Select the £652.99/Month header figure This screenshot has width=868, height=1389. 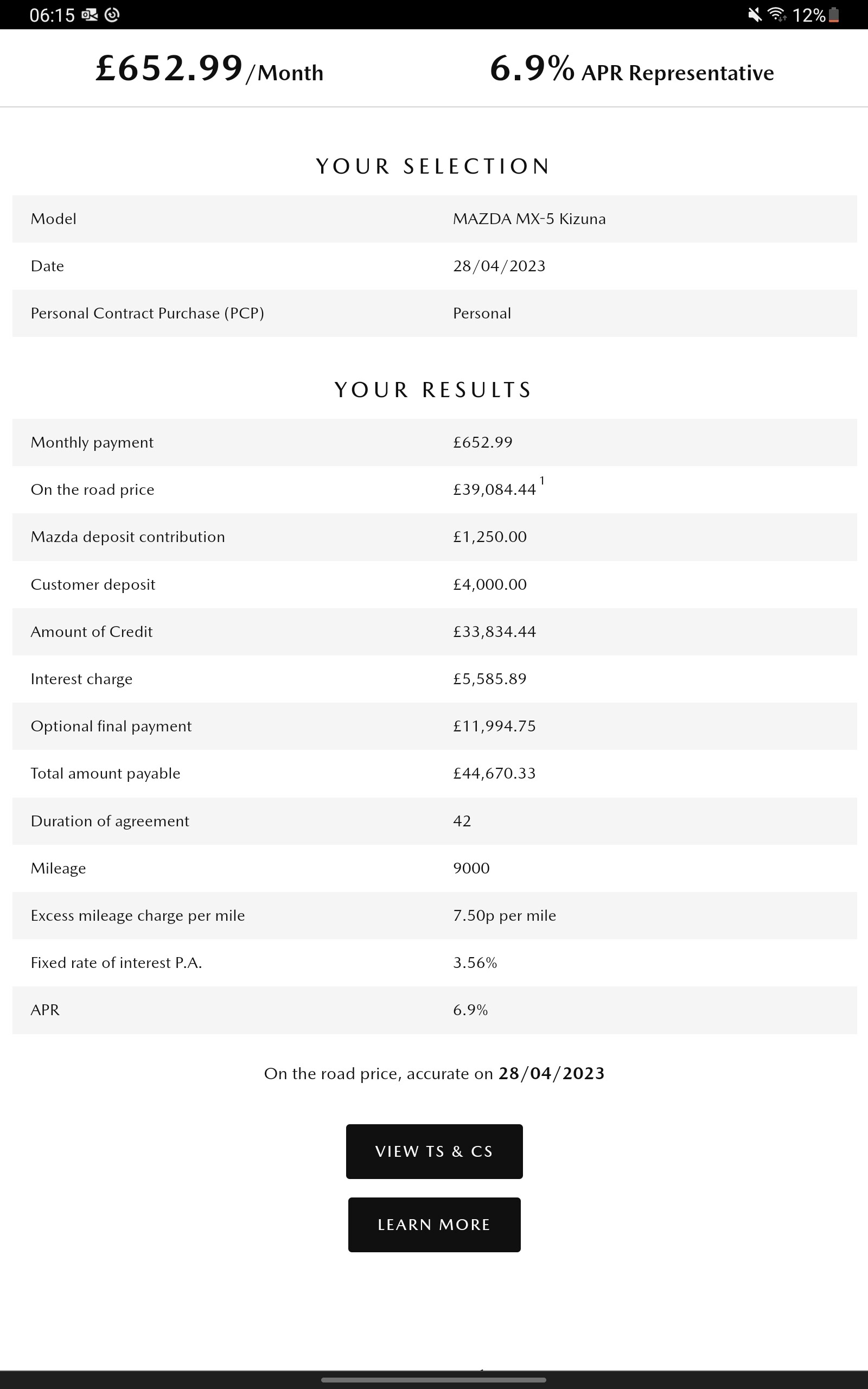[x=209, y=69]
